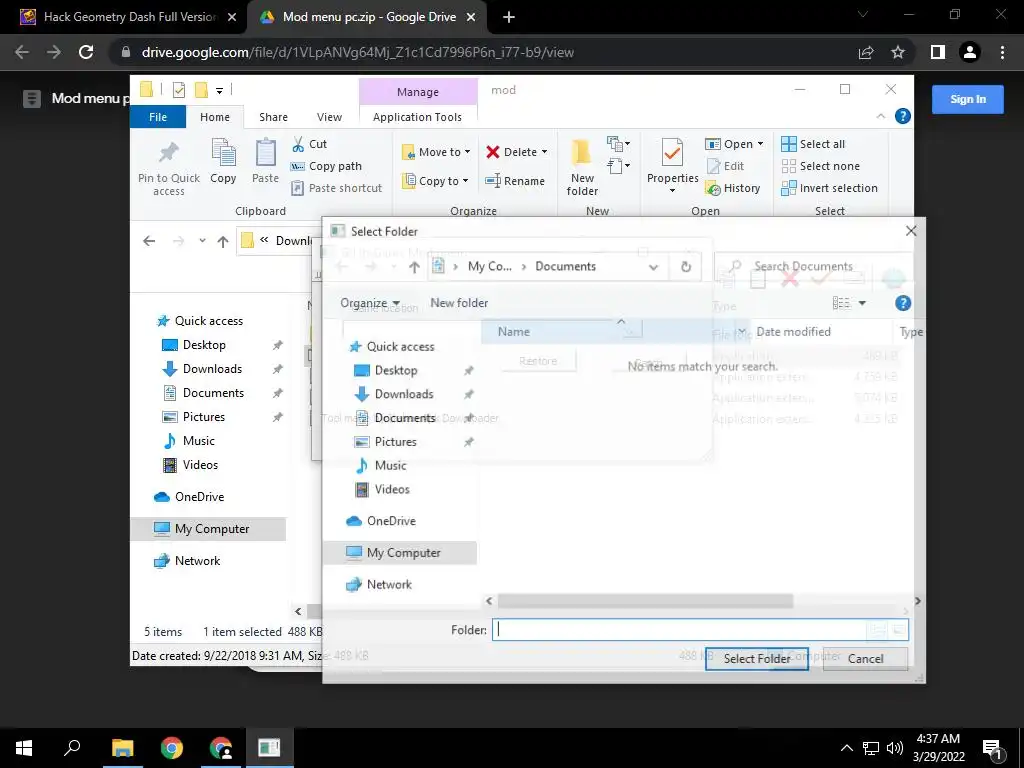Image resolution: width=1024 pixels, height=768 pixels.
Task: Click Pin to Quick access
Action: 168,168
